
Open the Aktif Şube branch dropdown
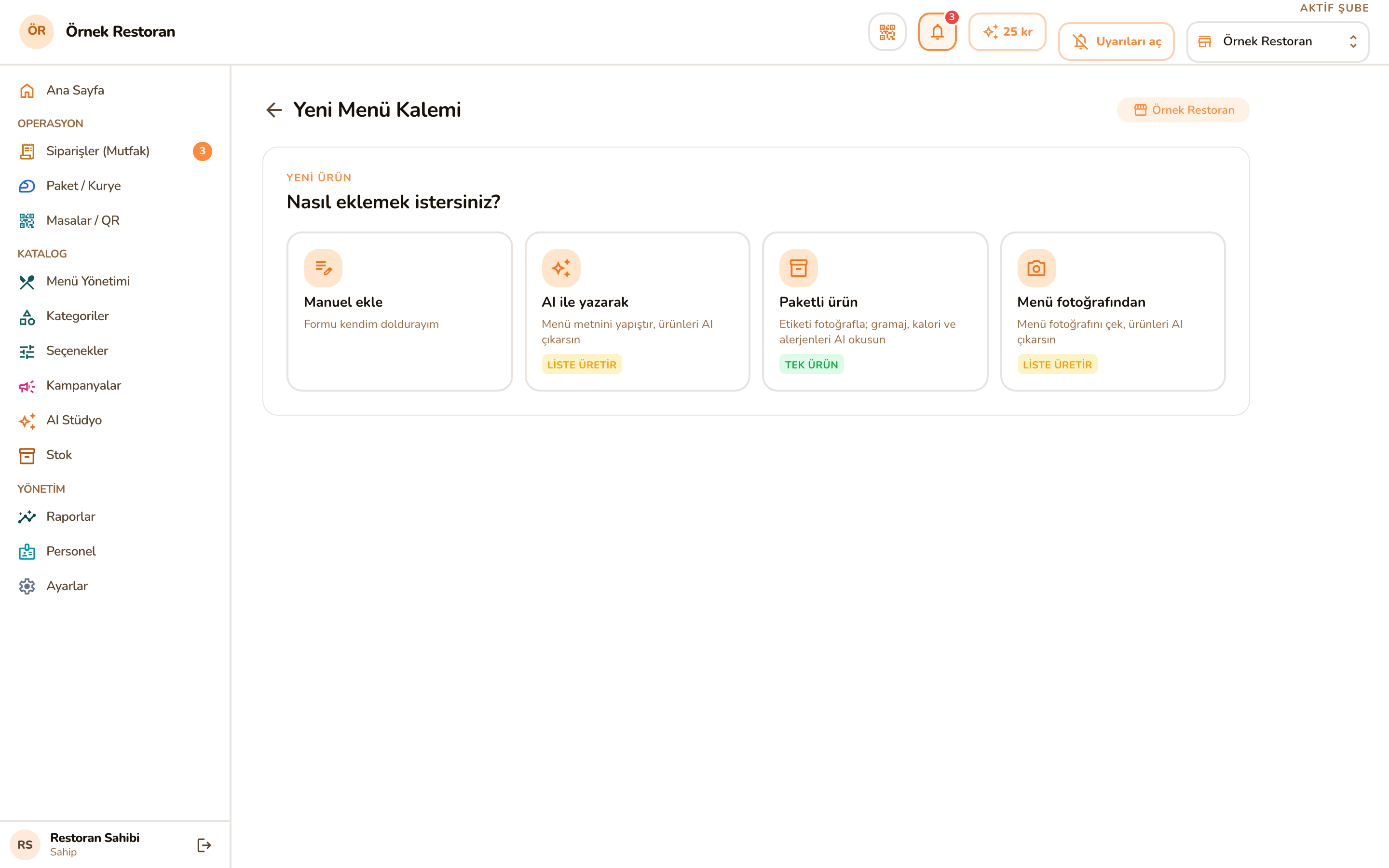1278,41
